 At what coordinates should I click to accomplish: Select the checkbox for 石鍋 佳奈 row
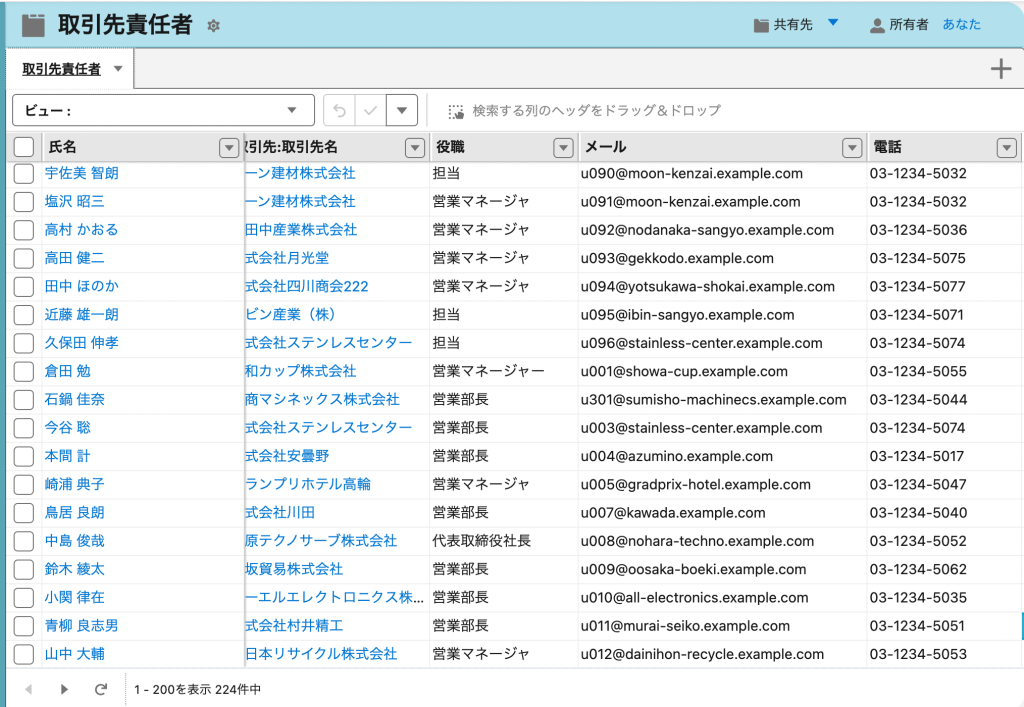pyautogui.click(x=24, y=400)
